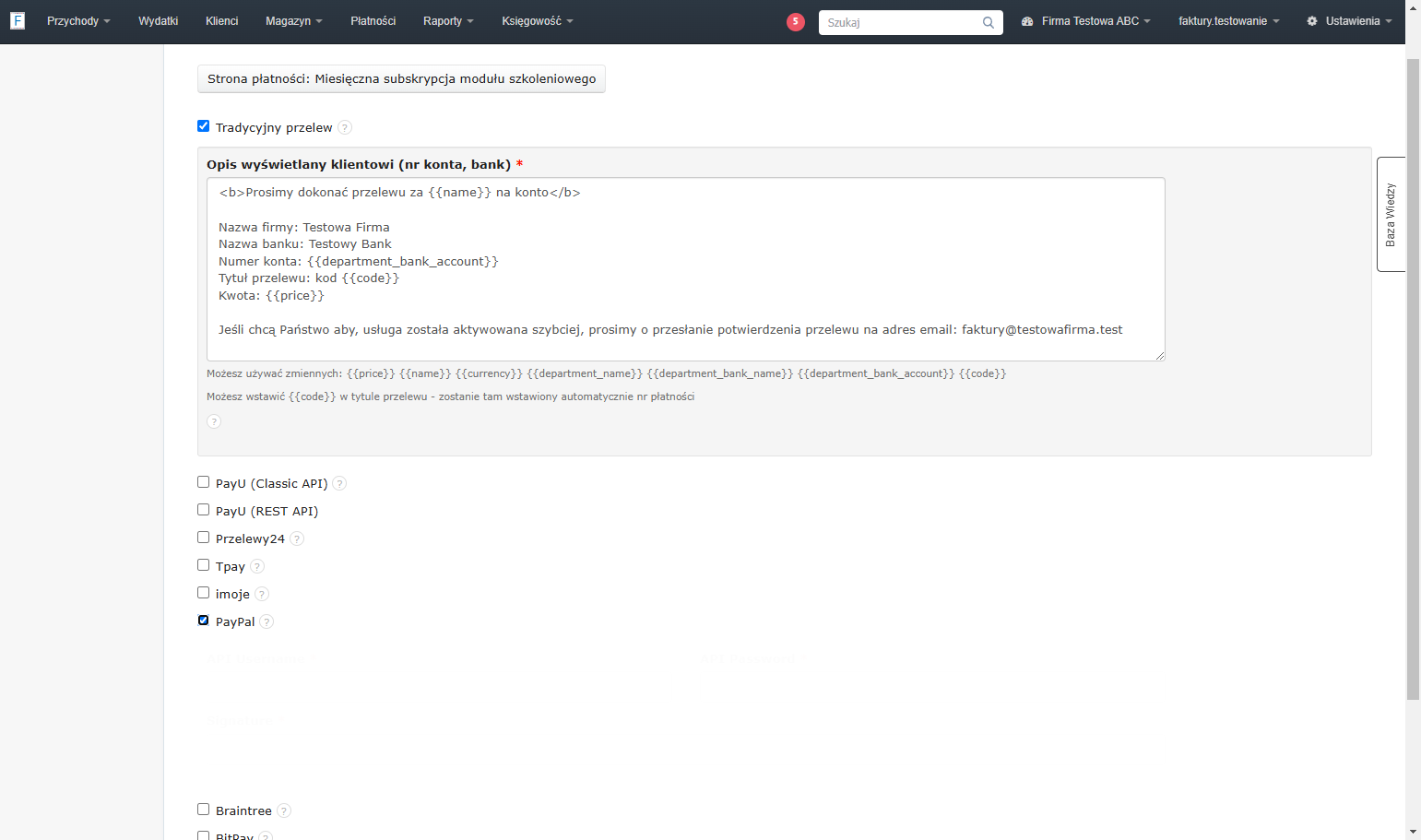The height and width of the screenshot is (840, 1421).
Task: Click the help icon next to PayU (Classic API)
Action: (339, 483)
